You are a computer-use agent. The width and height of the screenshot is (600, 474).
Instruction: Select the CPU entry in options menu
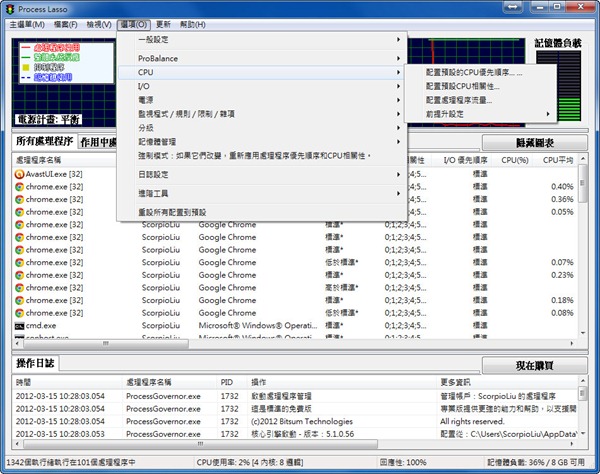click(261, 72)
